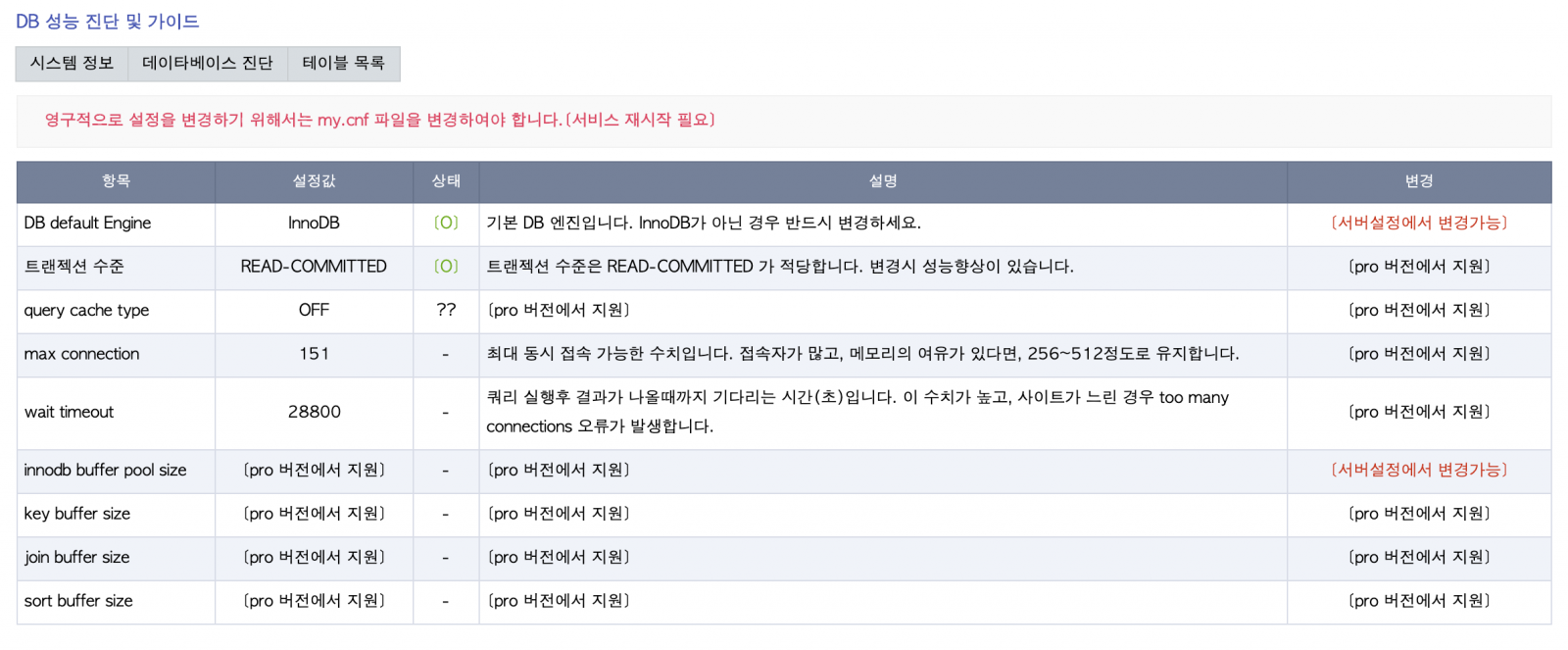Click 서버설정에서 변경가능 in DB default Engine row

click(x=1419, y=224)
